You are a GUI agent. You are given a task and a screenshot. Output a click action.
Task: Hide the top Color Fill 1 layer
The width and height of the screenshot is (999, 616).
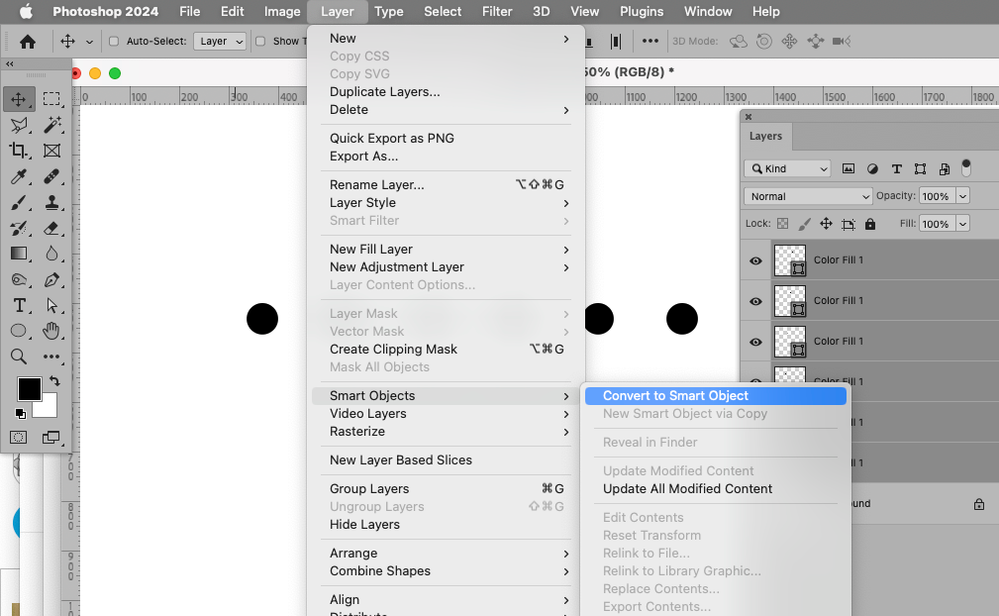pyautogui.click(x=755, y=259)
